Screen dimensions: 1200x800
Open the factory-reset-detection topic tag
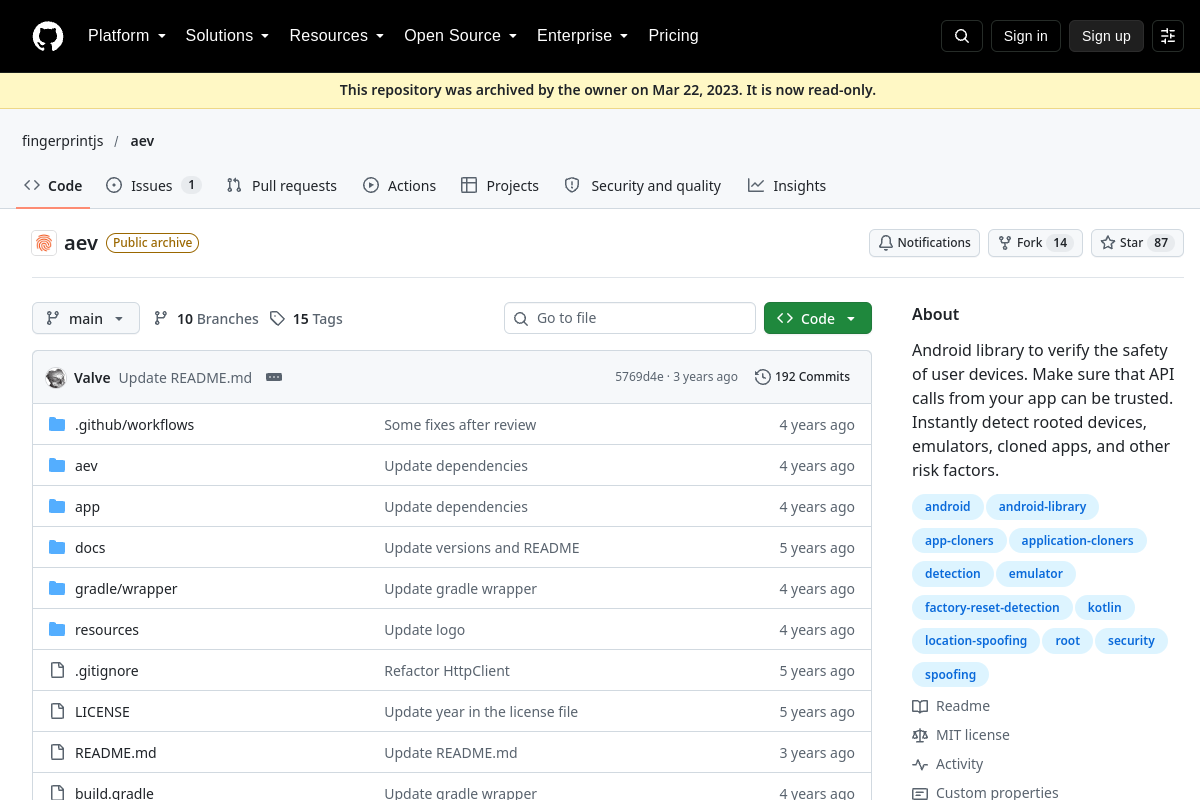(992, 607)
